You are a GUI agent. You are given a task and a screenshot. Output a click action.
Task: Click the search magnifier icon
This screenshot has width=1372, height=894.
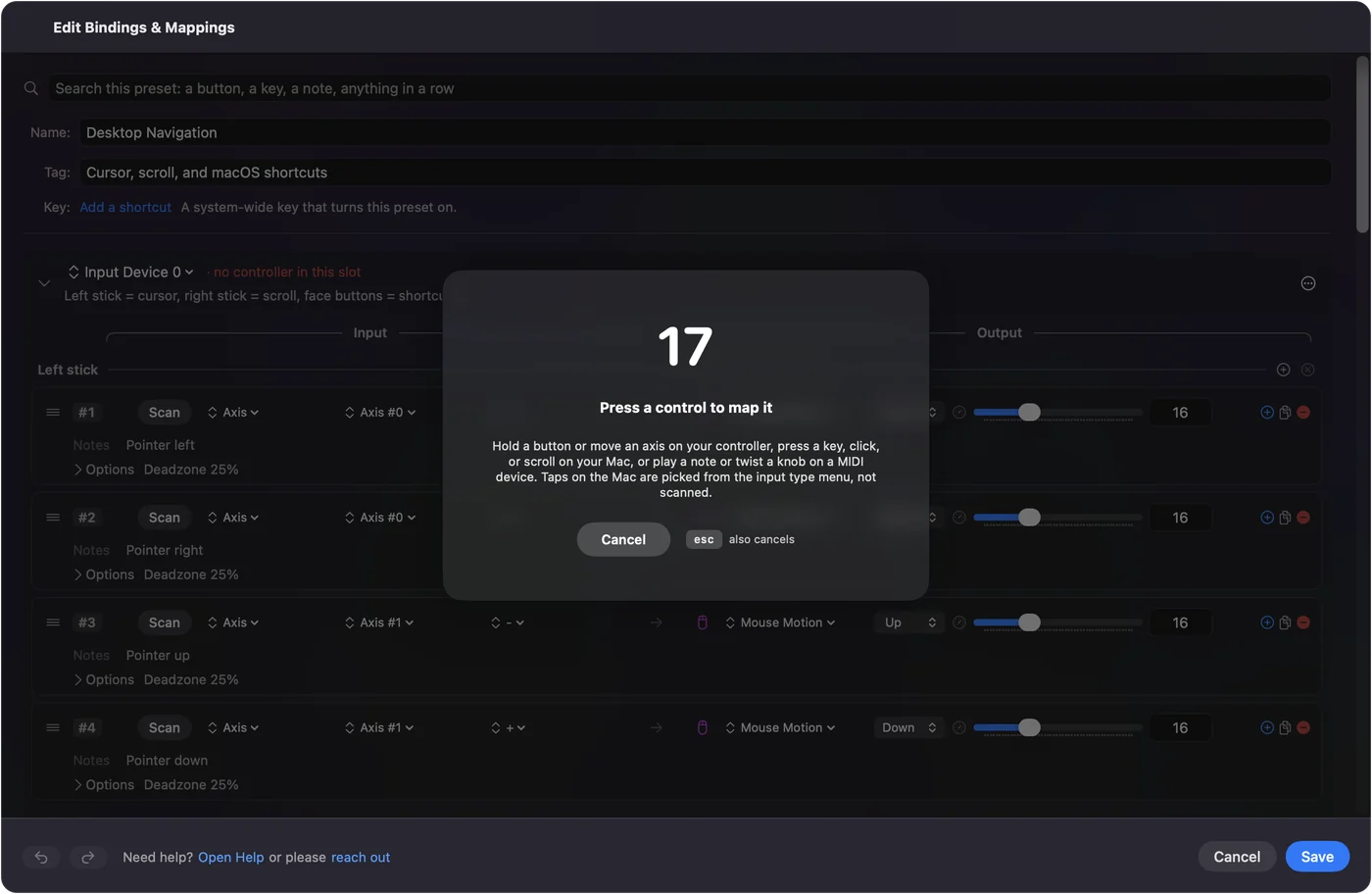tap(31, 88)
